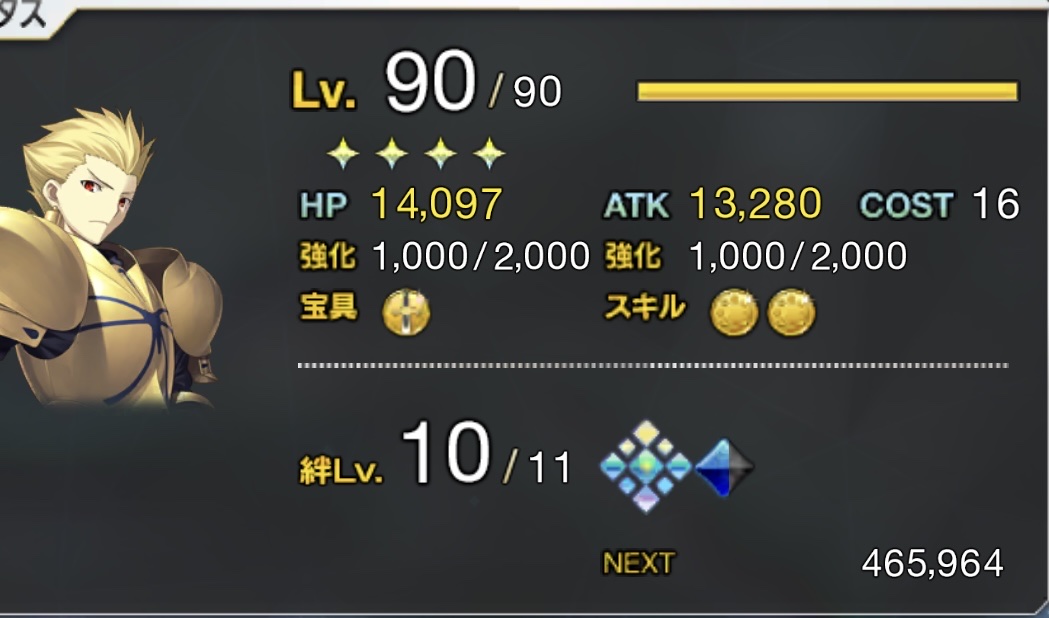Tap HP 強化 1,000/2,000 enhancement text
This screenshot has height=618, width=1049.
coord(444,256)
